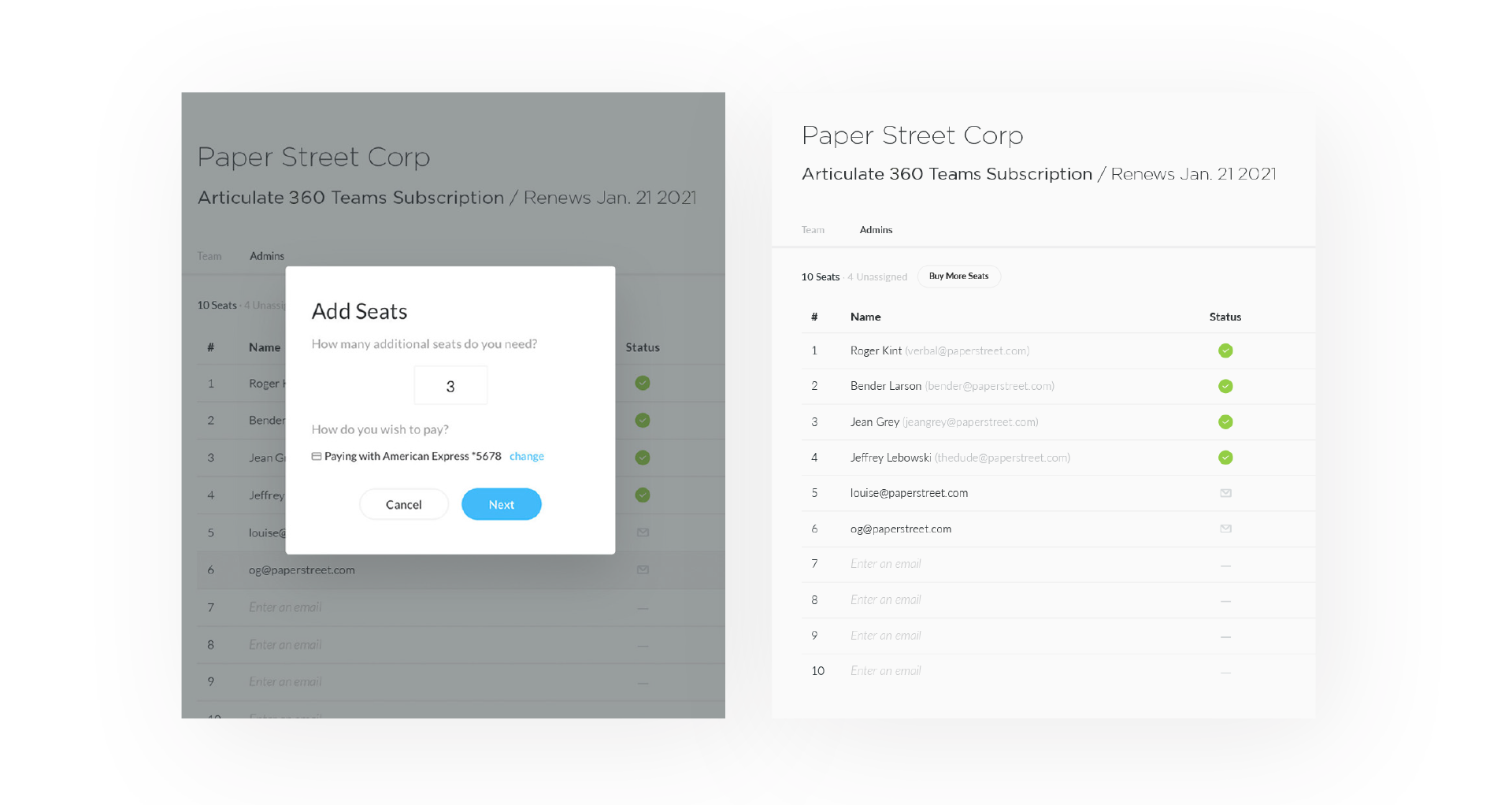Viewport: 1512px width, 805px height.
Task: Click the Enter an email field on row 10
Action: tap(885, 670)
